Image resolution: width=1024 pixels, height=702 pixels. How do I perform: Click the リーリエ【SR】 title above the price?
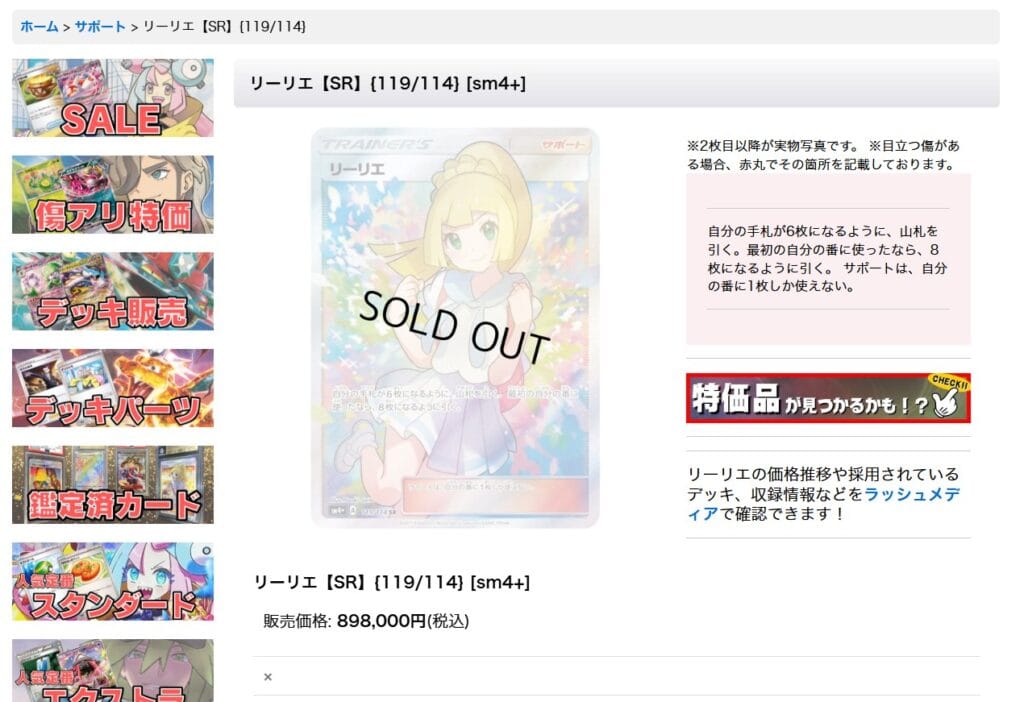pos(392,582)
